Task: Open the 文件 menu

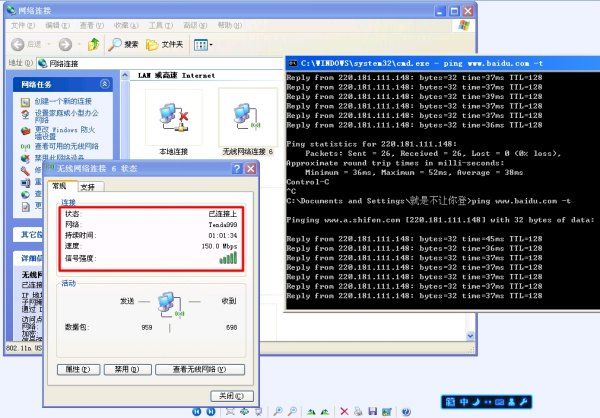Action: point(22,25)
